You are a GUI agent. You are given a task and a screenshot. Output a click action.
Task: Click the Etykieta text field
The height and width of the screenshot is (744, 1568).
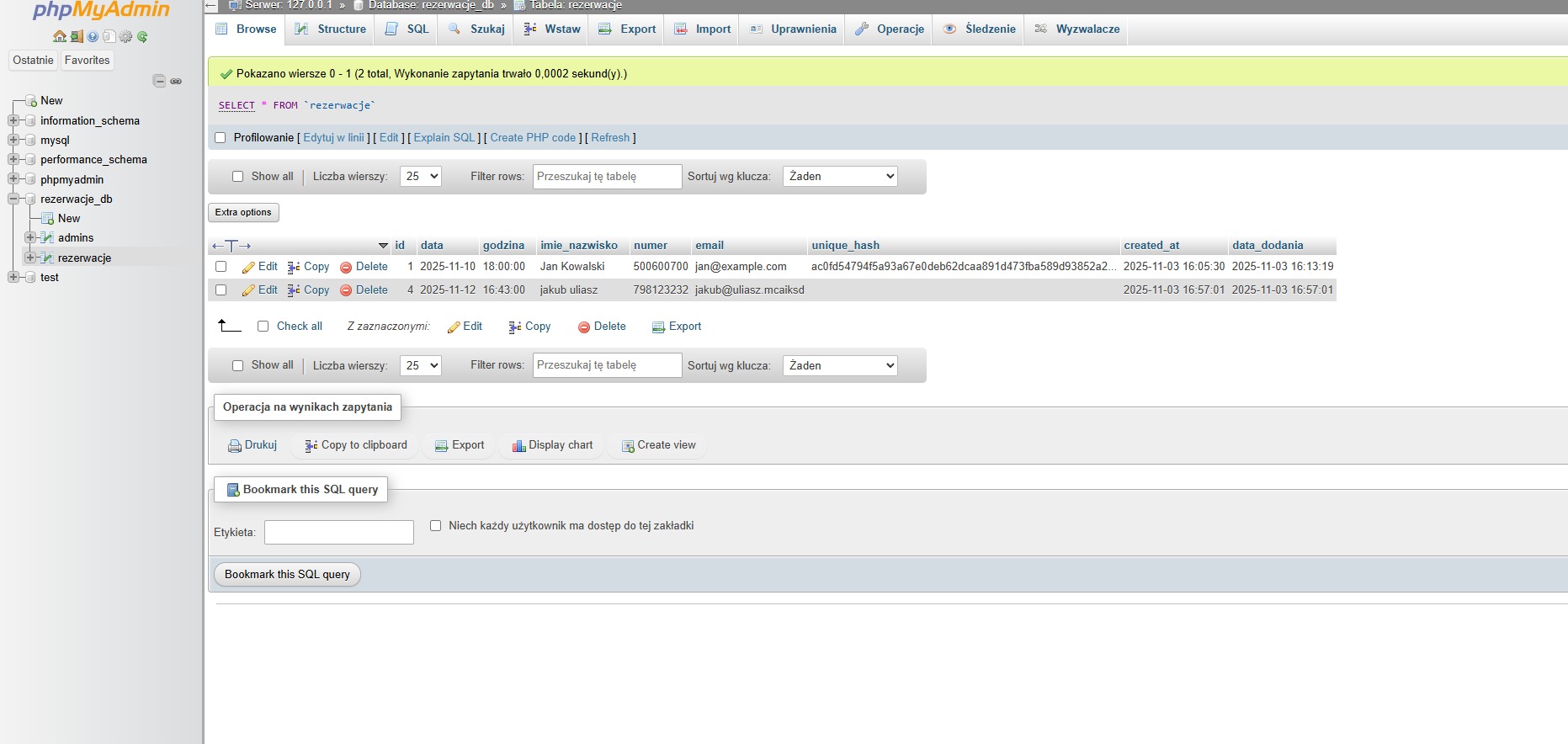[x=338, y=533]
